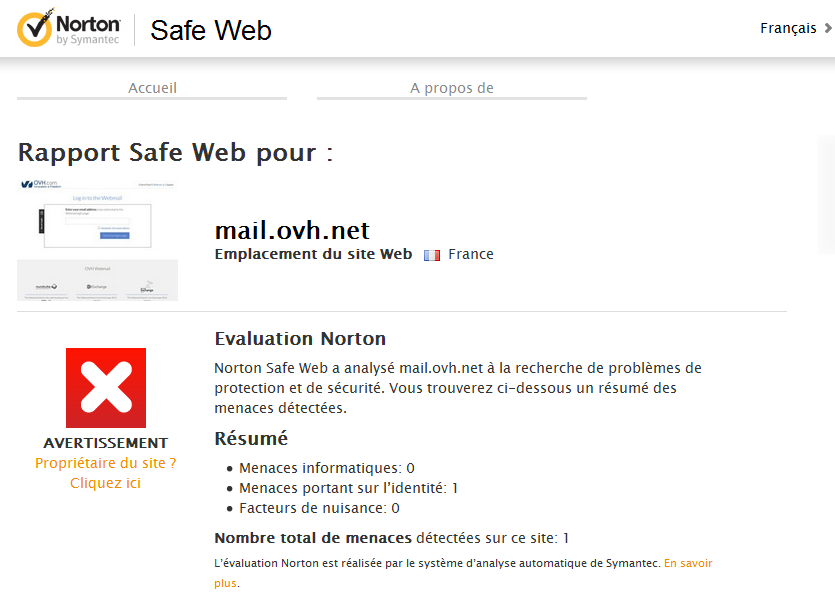This screenshot has width=835, height=598.
Task: Click the Propriétaire du site link
Action: click(106, 463)
